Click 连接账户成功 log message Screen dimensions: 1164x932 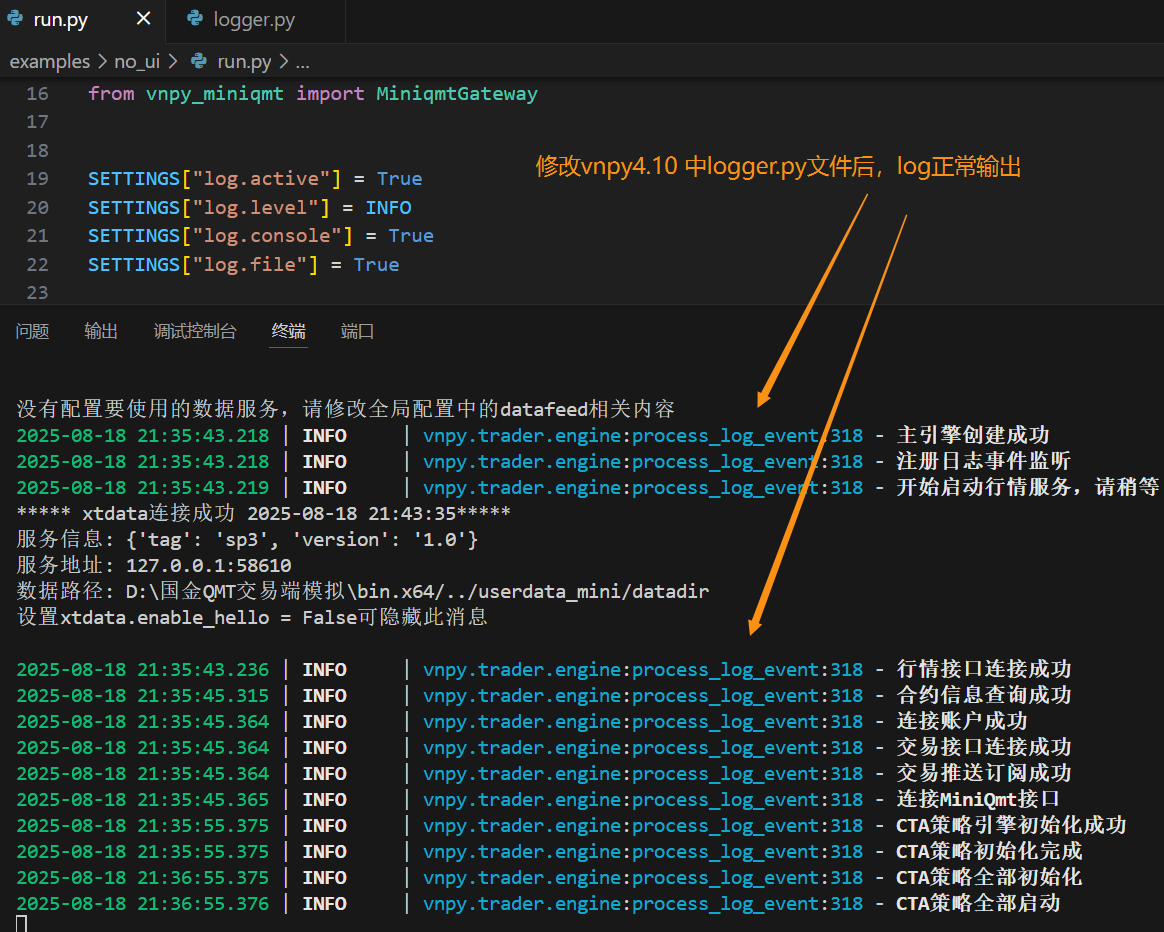[962, 721]
